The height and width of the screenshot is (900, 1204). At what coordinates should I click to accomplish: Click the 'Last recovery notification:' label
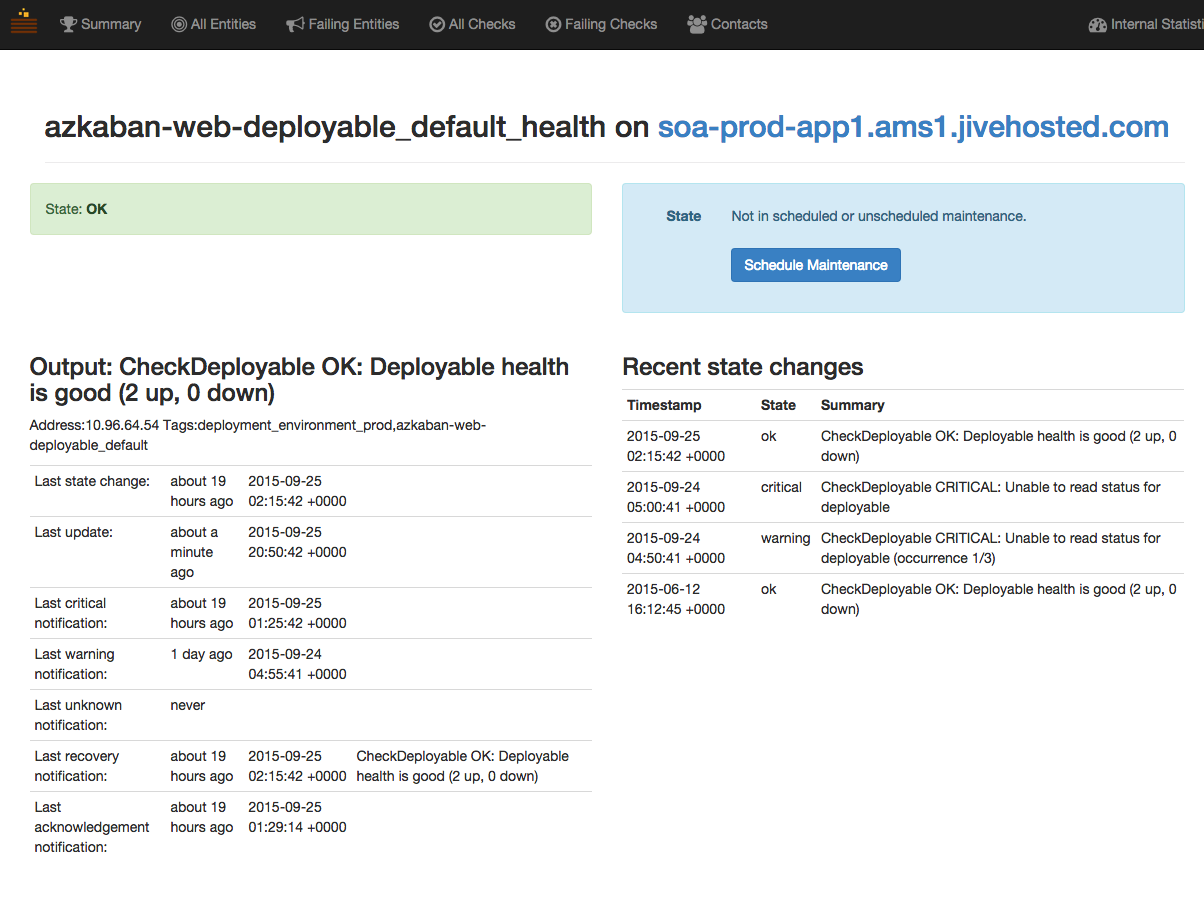(77, 766)
